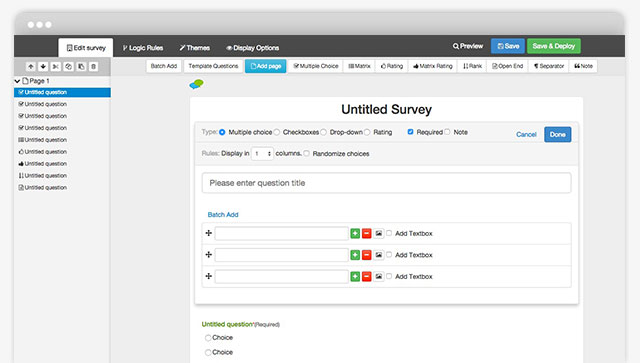Click the question title input field
Screen dimensions: 640x363
[387, 183]
